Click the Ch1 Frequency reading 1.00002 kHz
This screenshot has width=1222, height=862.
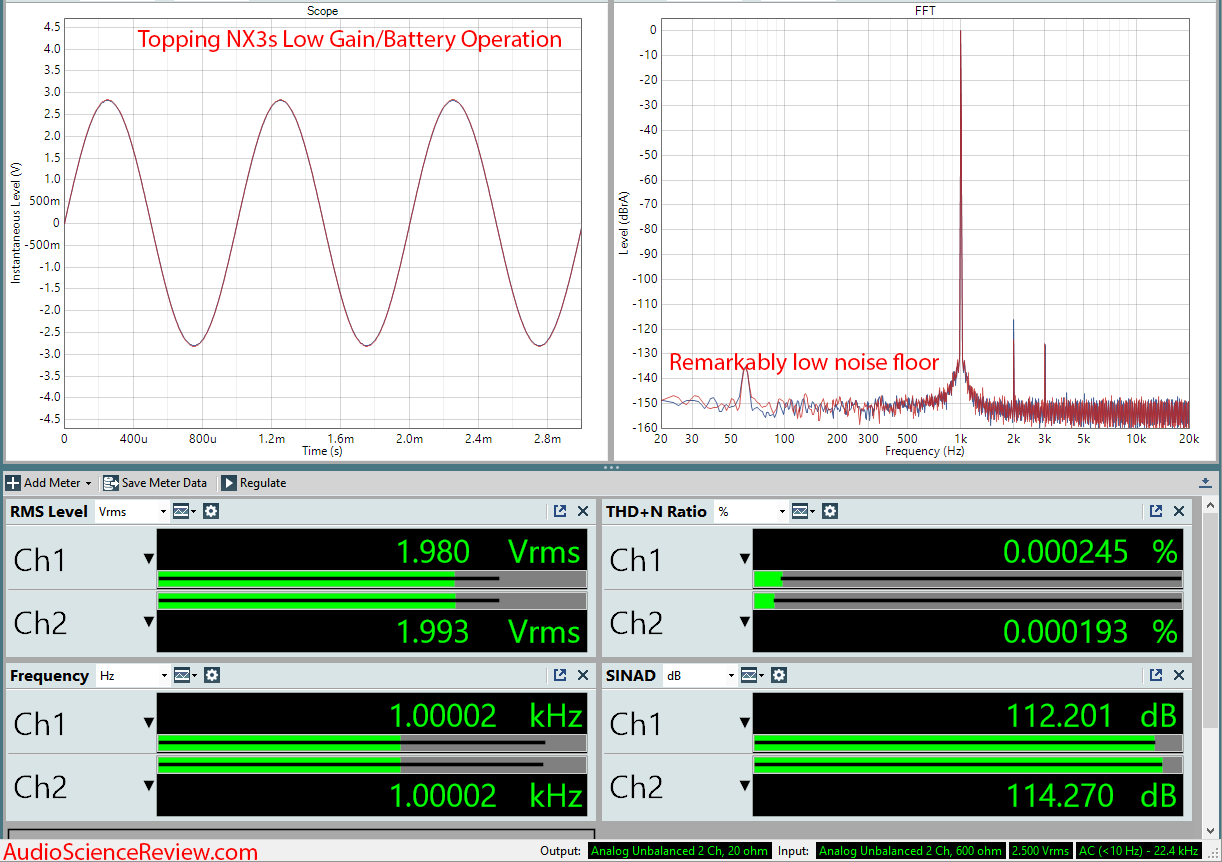(x=486, y=715)
